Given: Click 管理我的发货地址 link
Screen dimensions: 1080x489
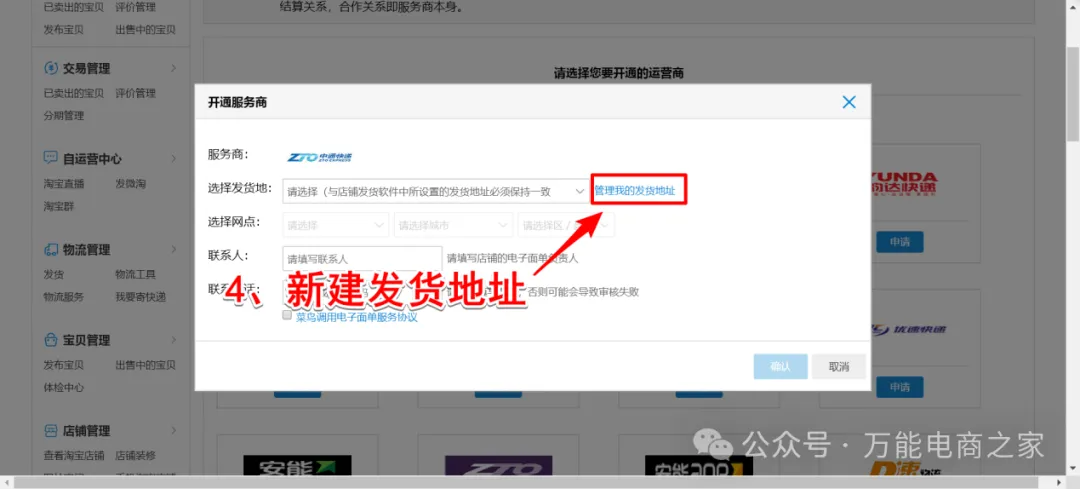Looking at the screenshot, I should pos(635,190).
